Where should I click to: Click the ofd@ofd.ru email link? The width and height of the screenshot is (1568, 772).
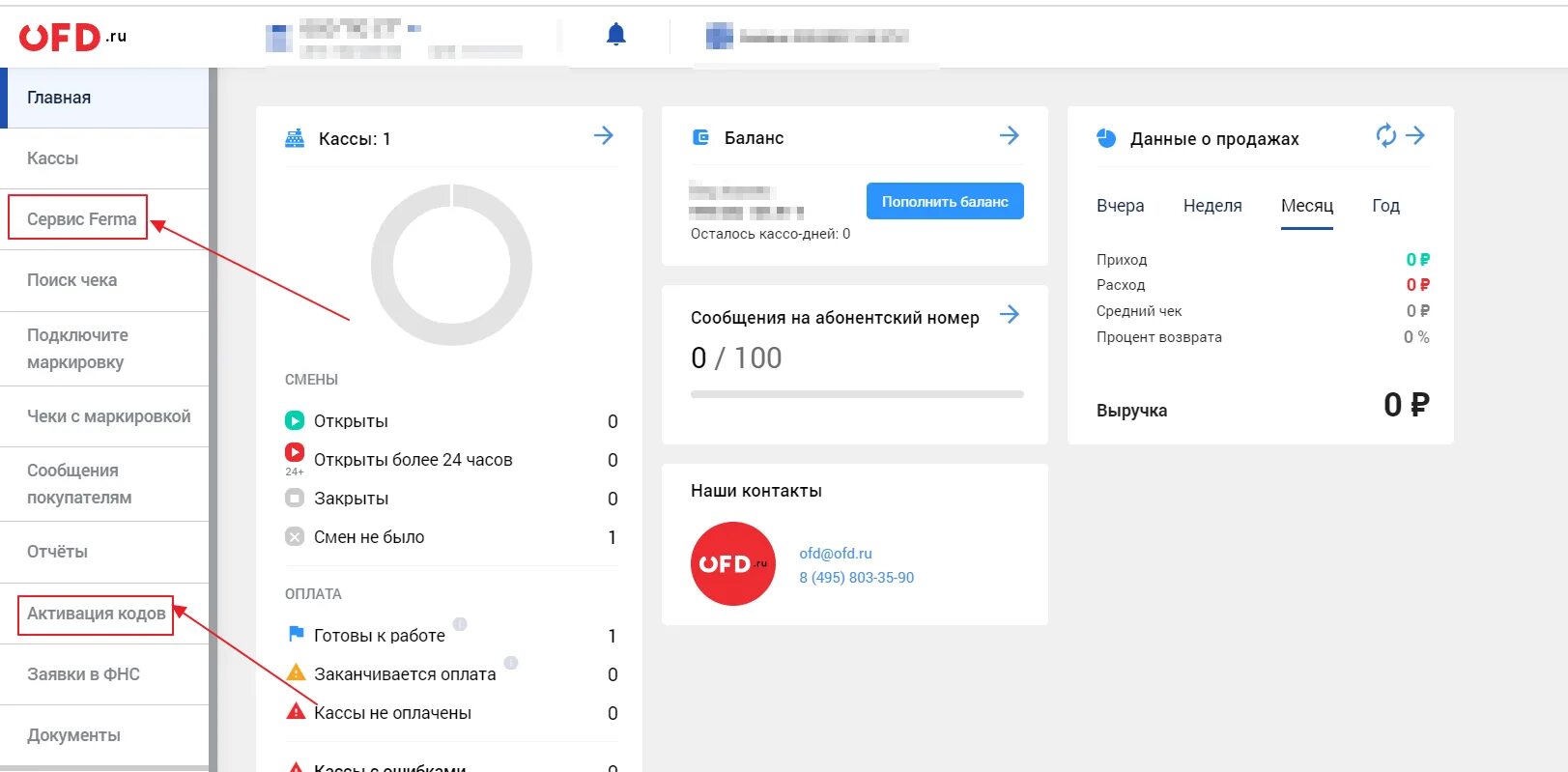point(836,554)
